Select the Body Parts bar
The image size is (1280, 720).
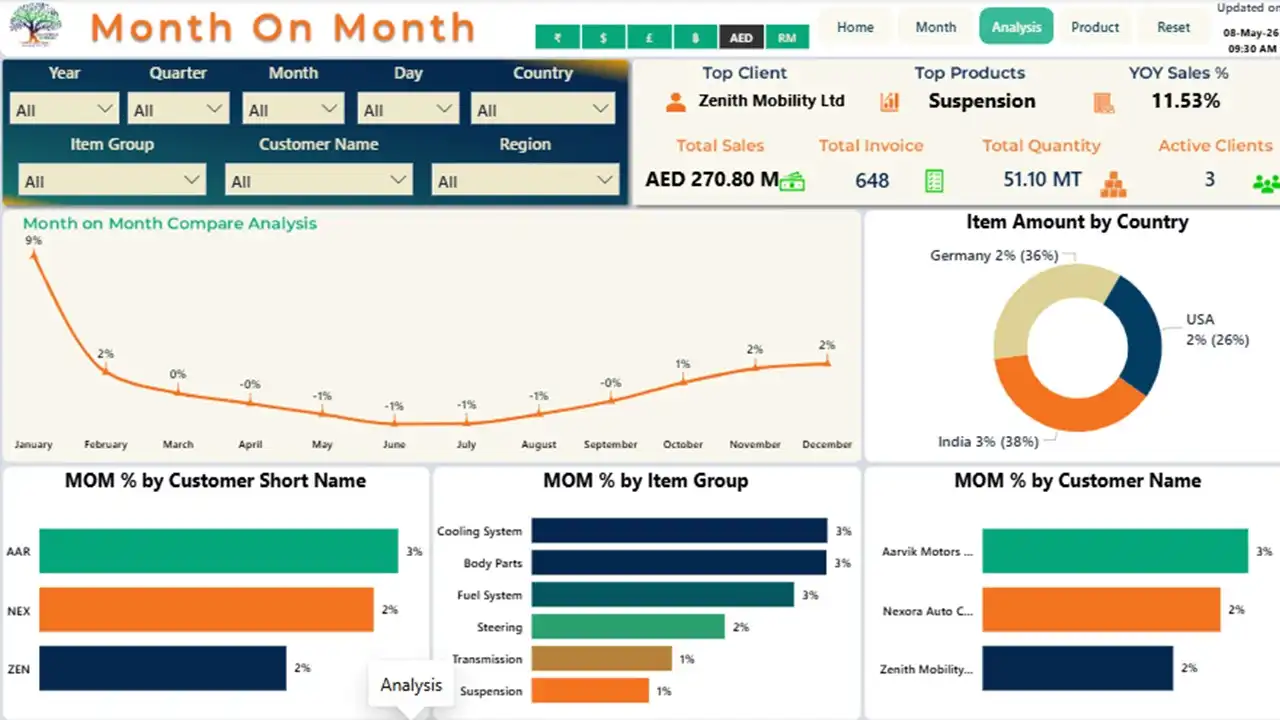pos(679,563)
